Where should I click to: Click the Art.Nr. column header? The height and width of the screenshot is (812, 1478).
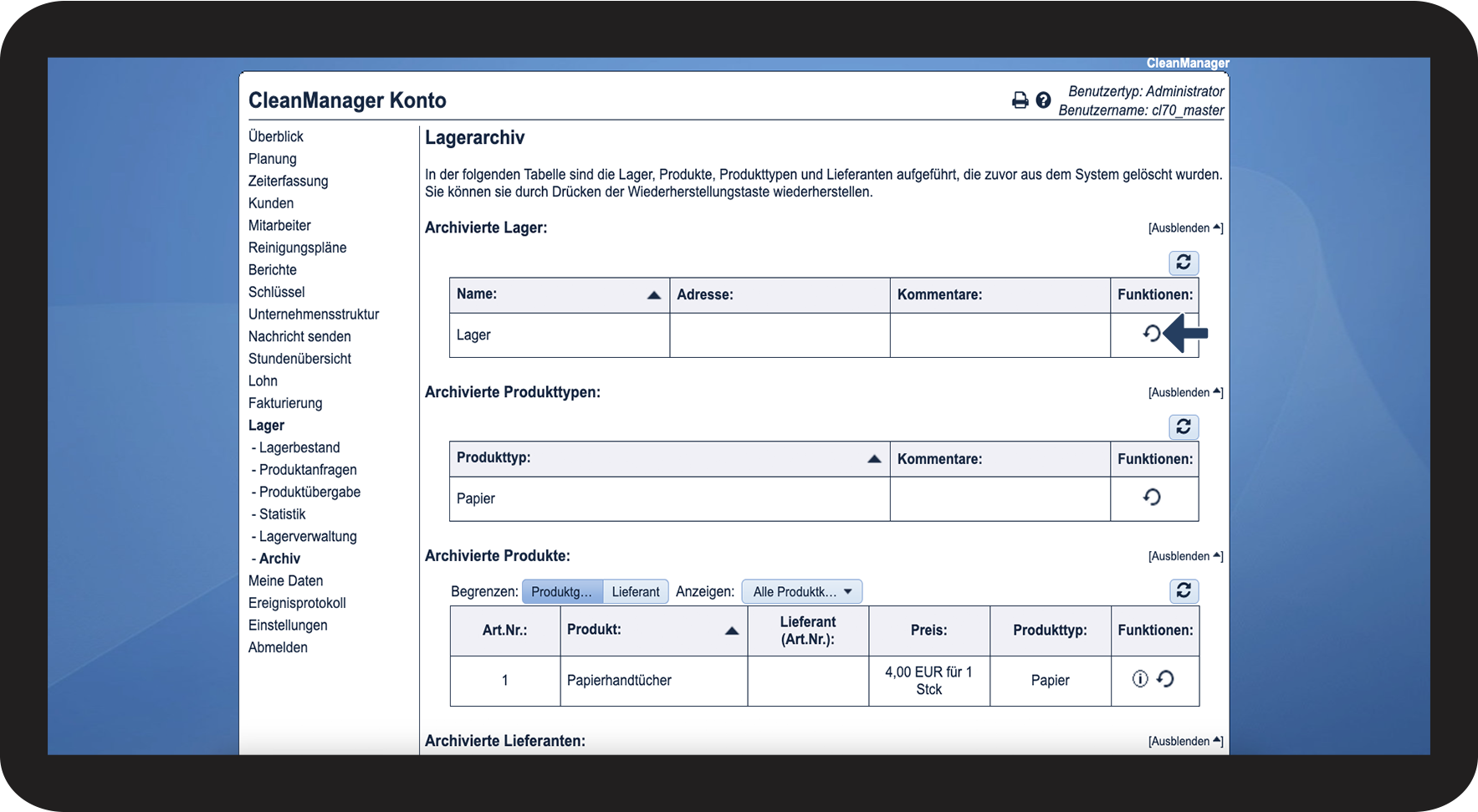coord(505,631)
